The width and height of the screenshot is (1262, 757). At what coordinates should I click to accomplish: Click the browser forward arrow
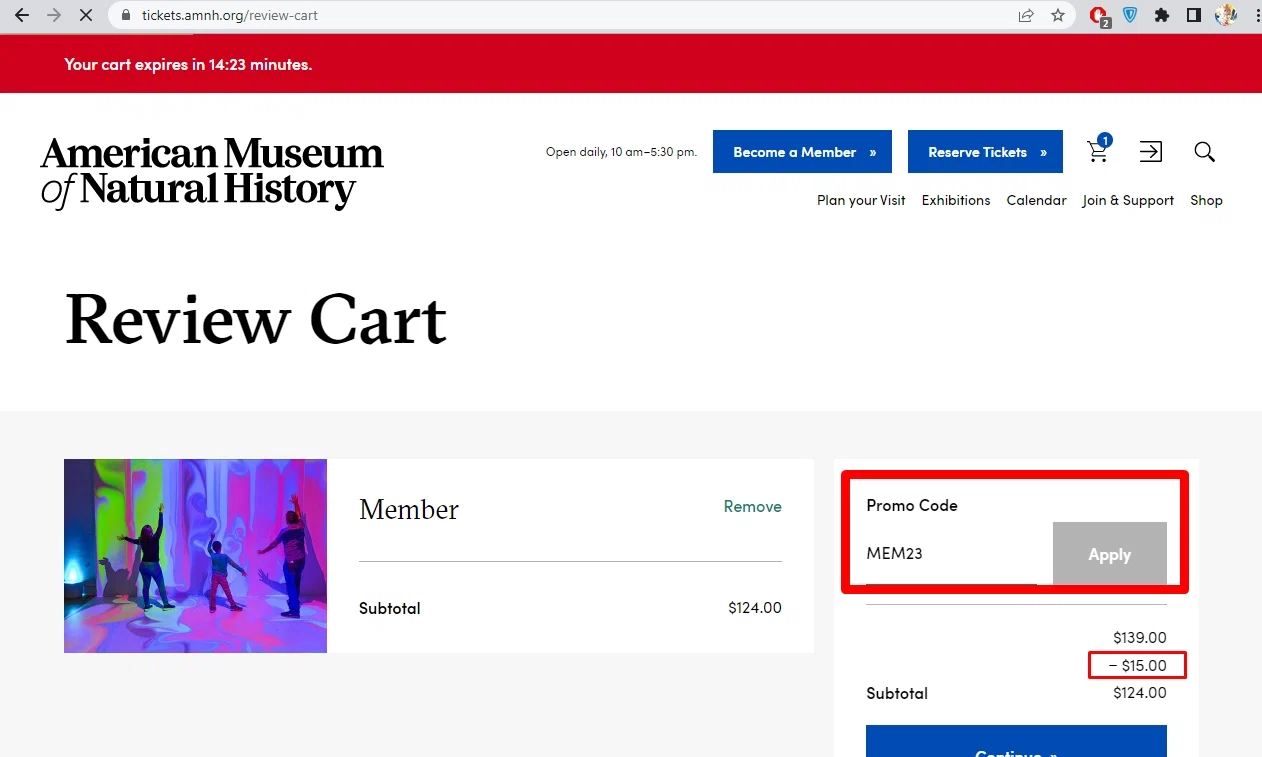(x=54, y=15)
